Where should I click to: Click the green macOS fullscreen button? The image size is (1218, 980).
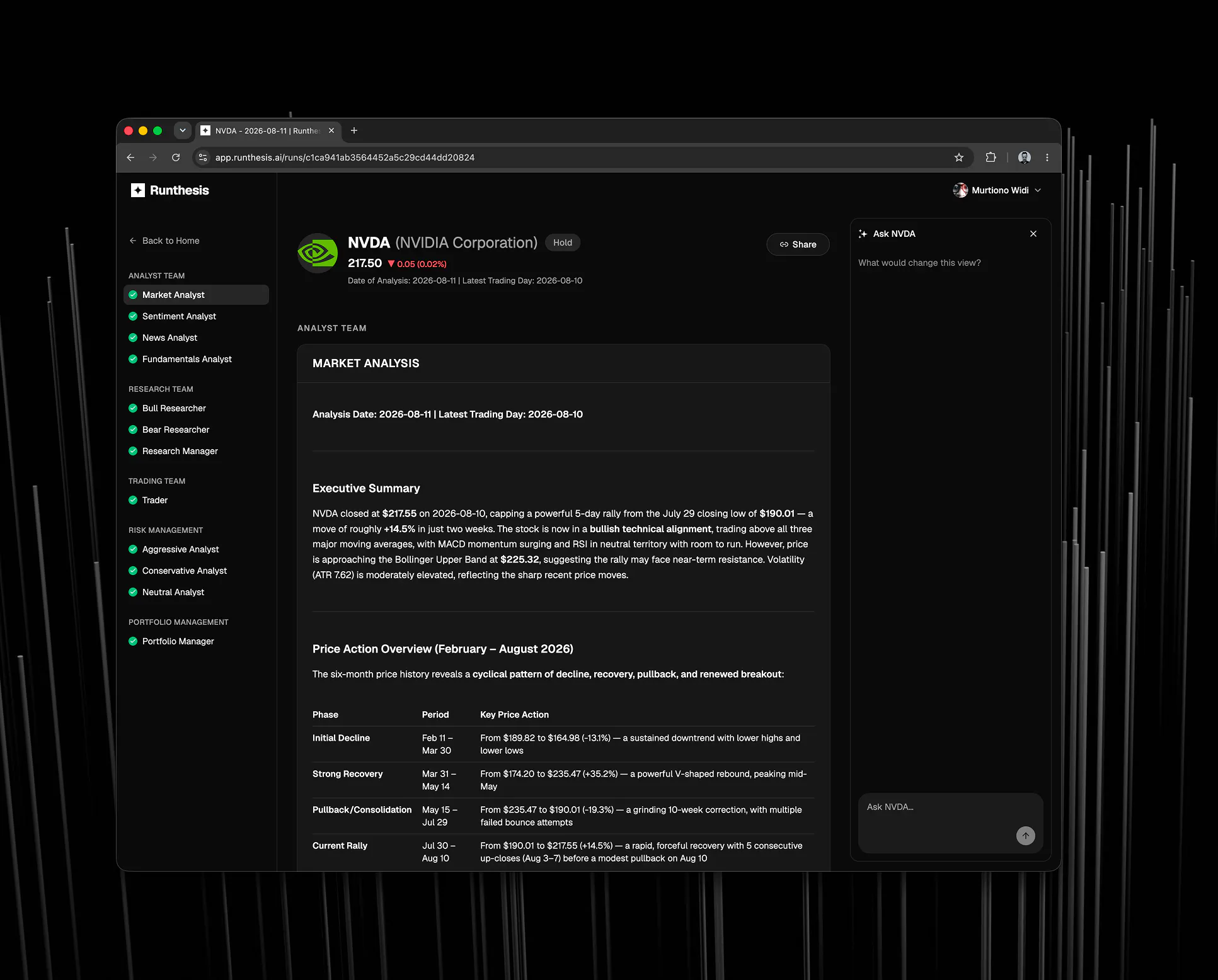[x=158, y=130]
